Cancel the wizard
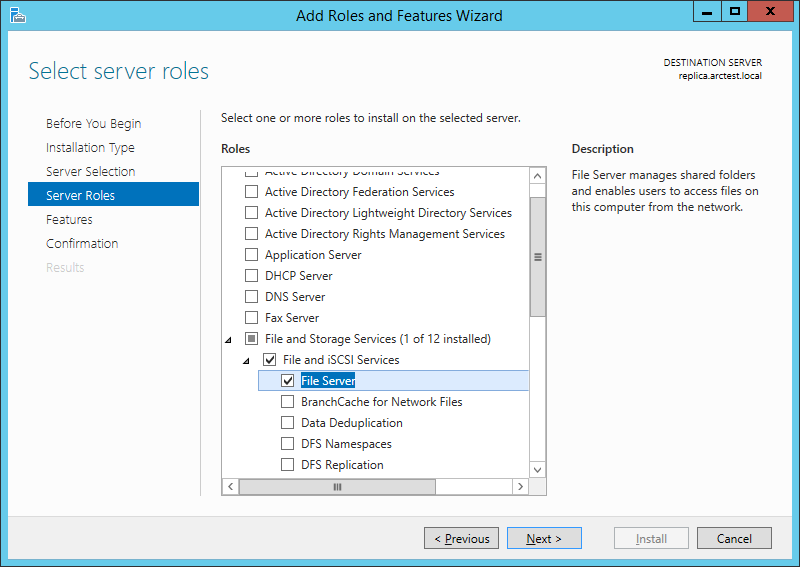 pos(734,539)
